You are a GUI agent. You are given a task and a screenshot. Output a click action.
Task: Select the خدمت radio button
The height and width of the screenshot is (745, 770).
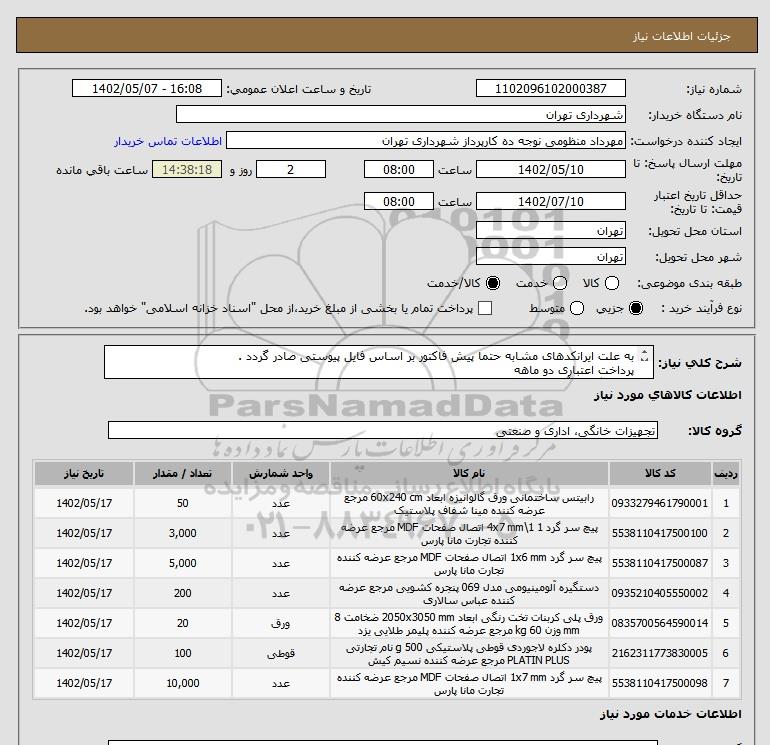[x=560, y=283]
